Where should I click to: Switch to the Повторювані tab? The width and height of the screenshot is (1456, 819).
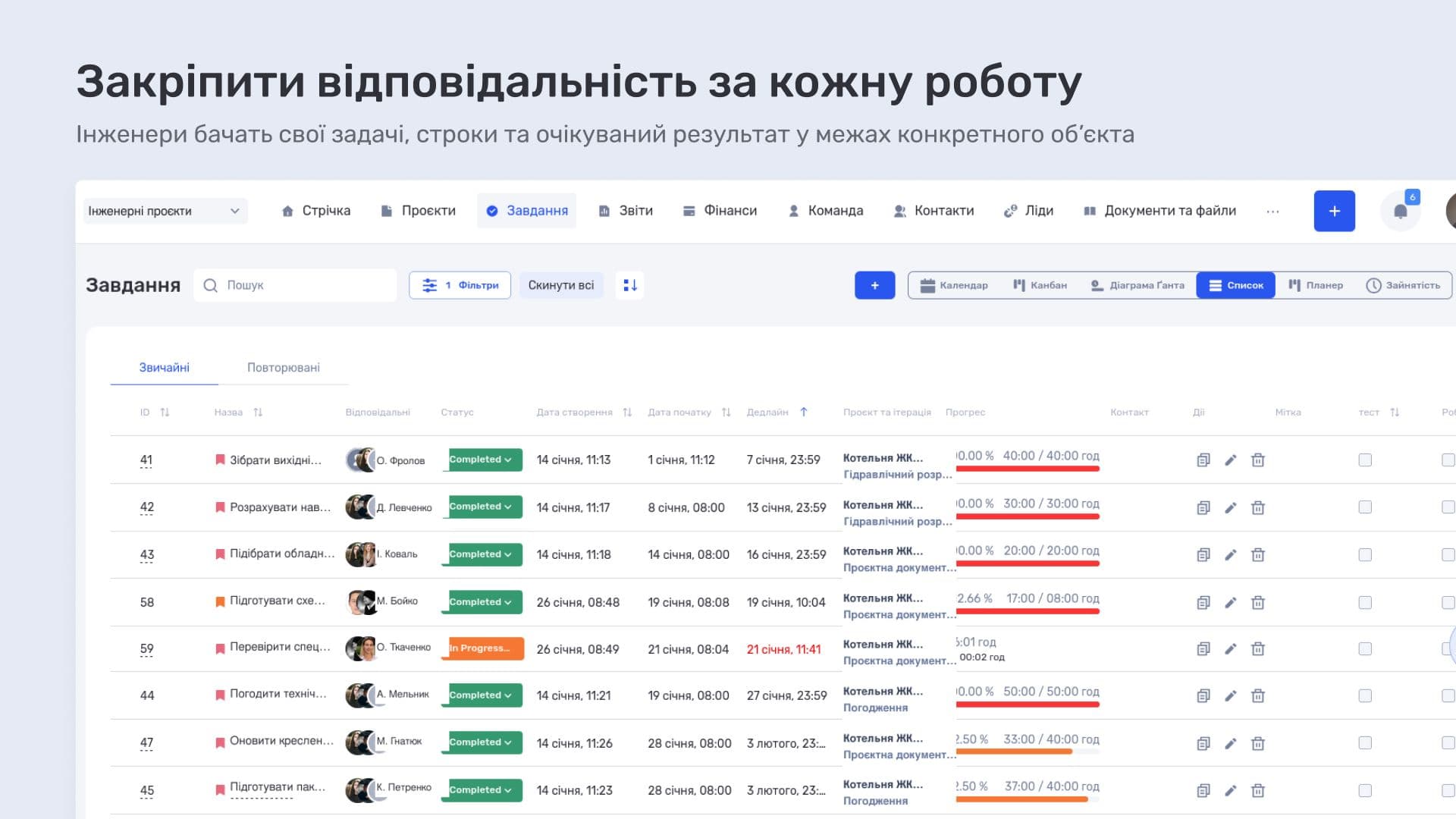[284, 368]
